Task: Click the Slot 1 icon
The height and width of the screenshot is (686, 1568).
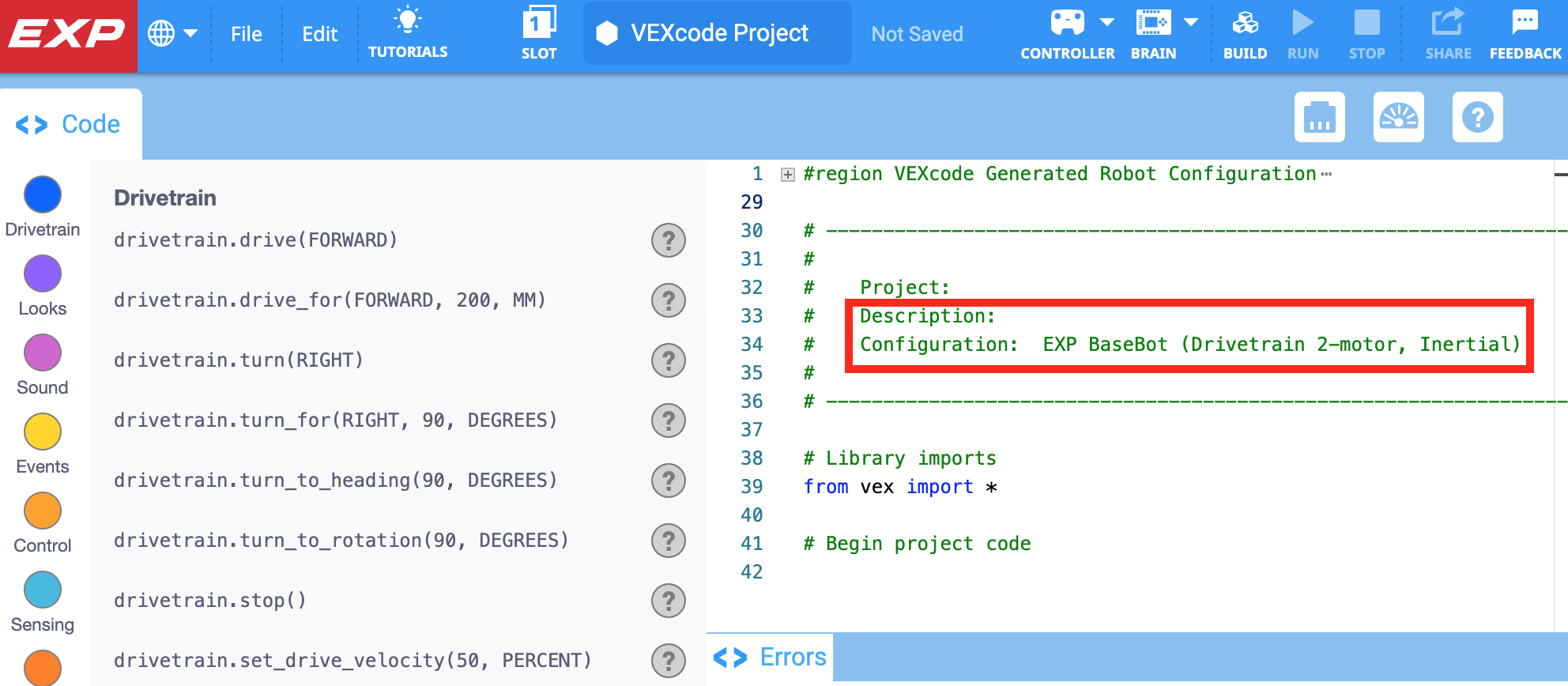Action: click(x=539, y=24)
